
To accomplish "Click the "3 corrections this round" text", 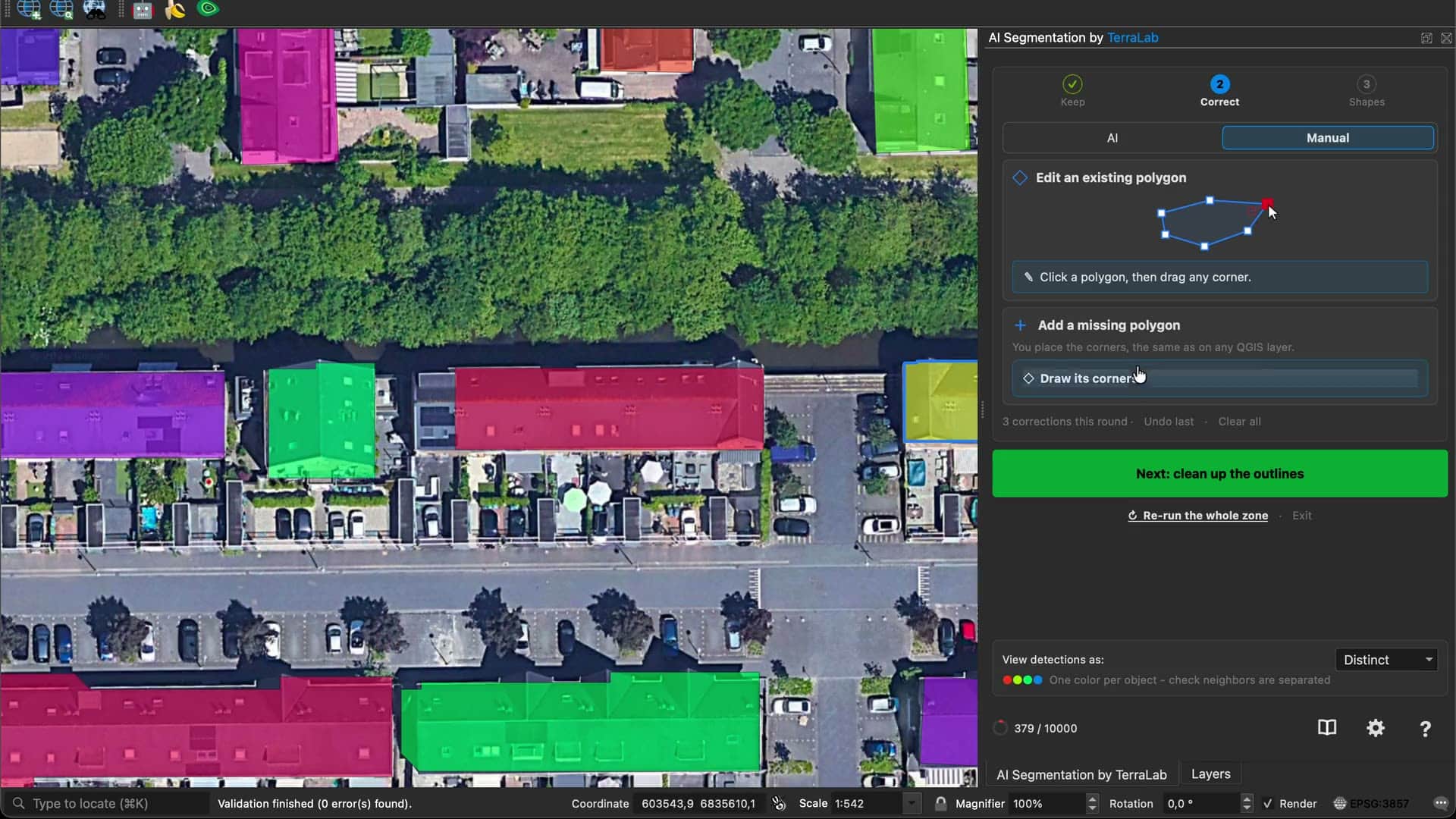I will [1065, 422].
